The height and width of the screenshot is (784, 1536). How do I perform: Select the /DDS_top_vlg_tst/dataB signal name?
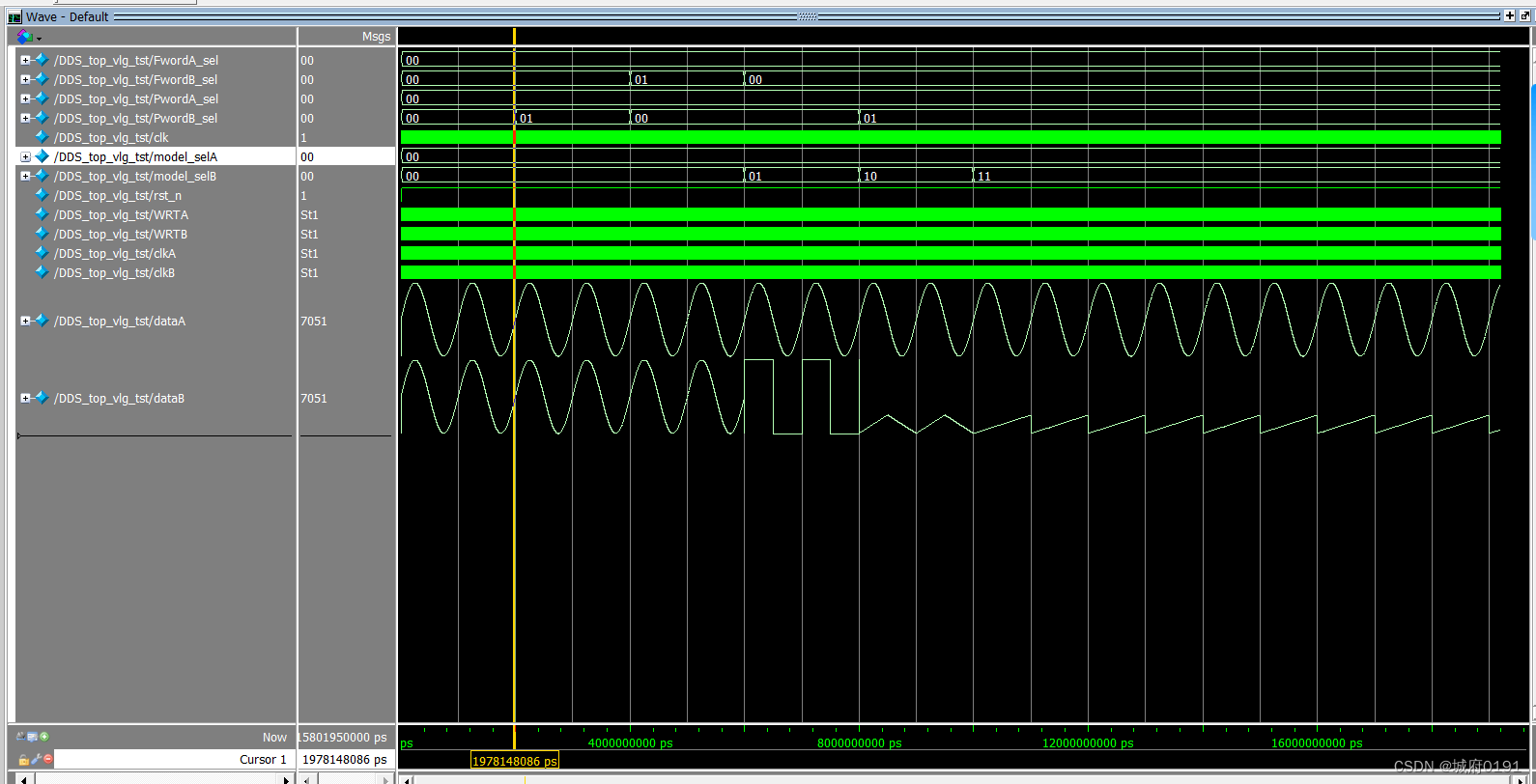(x=120, y=398)
